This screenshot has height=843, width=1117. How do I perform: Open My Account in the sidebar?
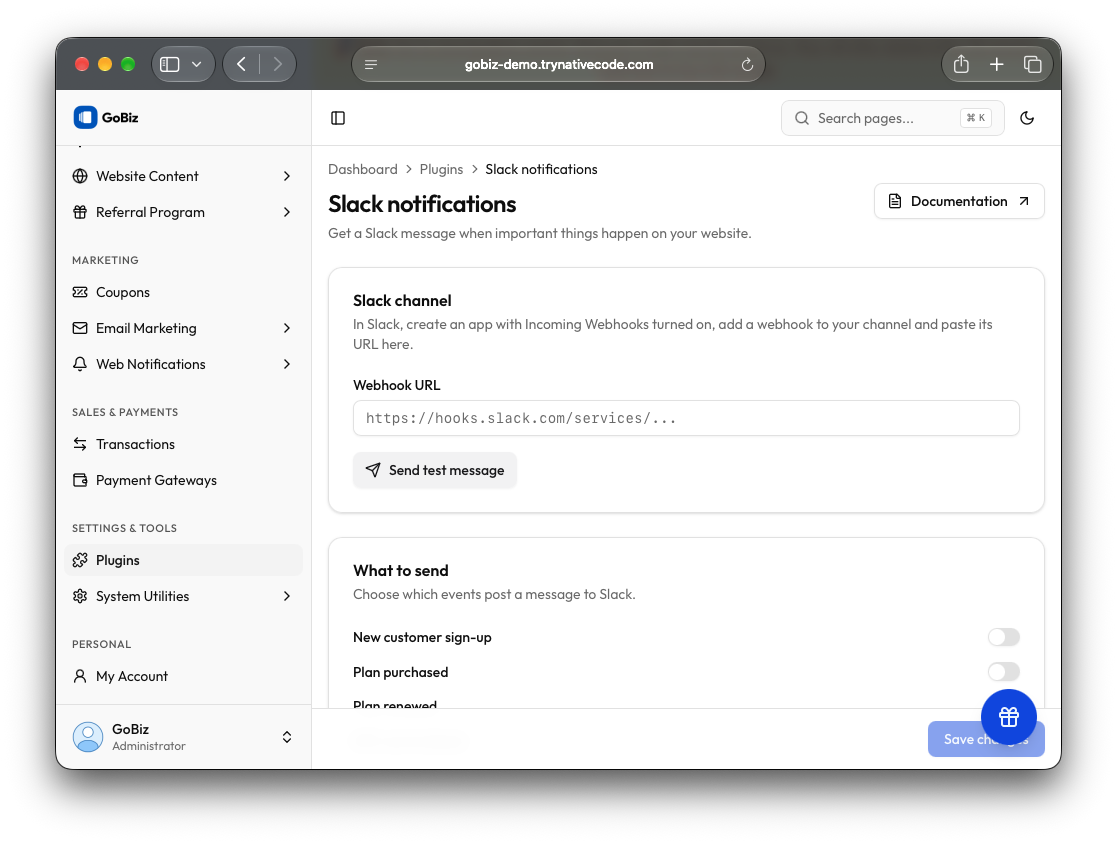click(x=183, y=676)
